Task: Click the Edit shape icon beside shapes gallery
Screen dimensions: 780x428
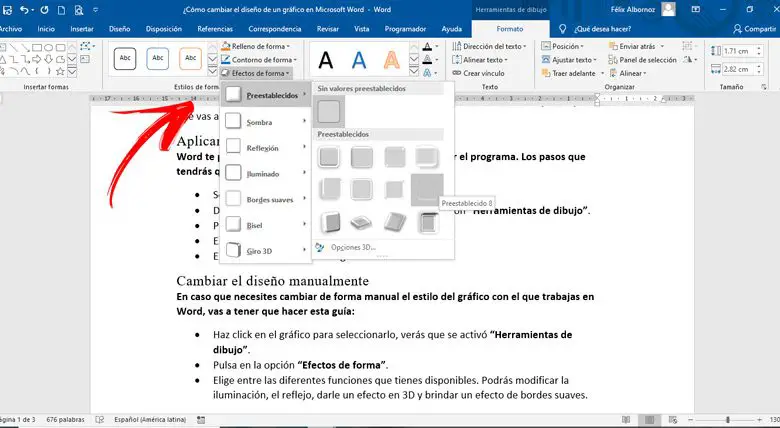Action: pos(86,46)
